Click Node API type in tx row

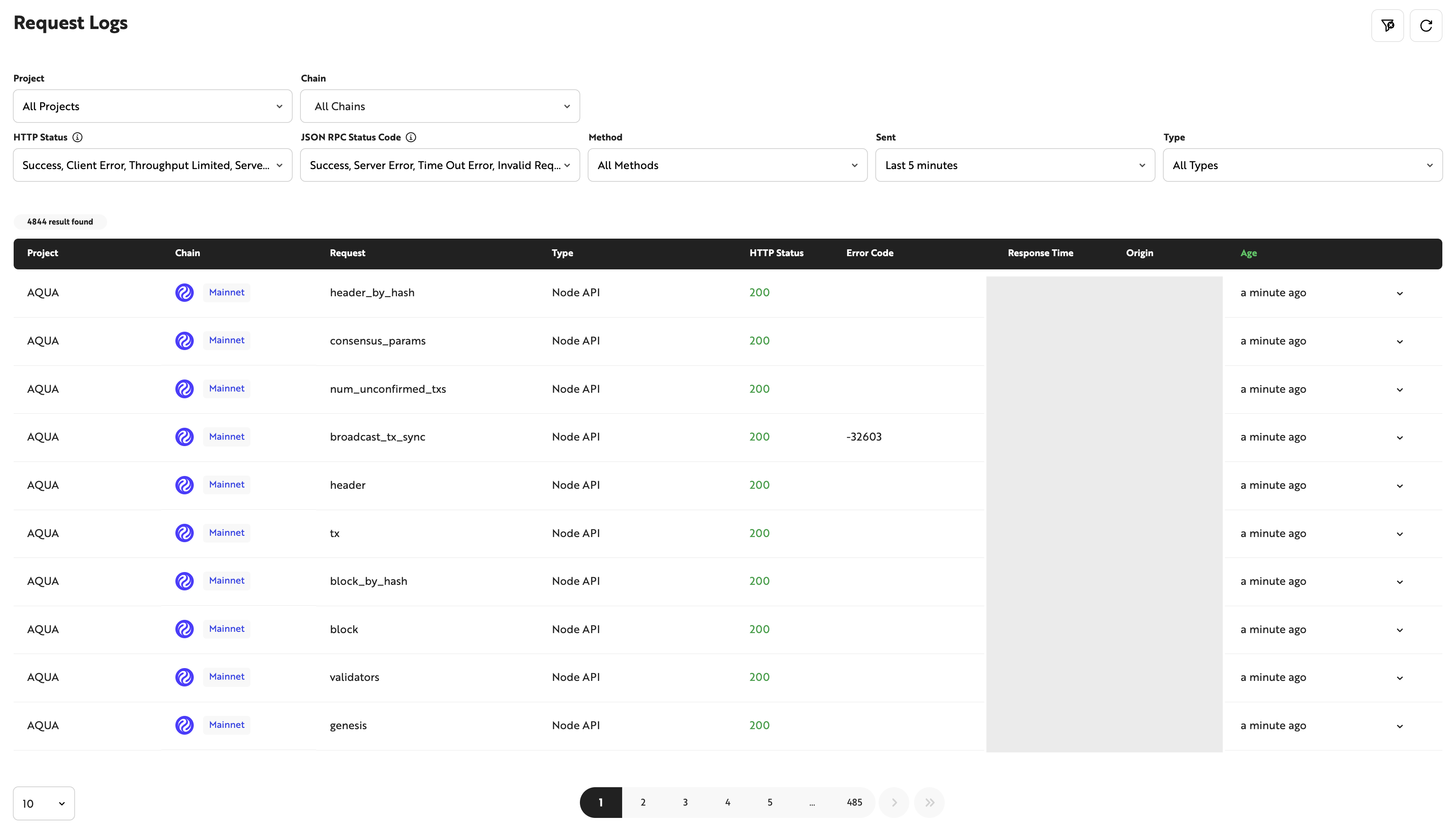[x=576, y=533]
